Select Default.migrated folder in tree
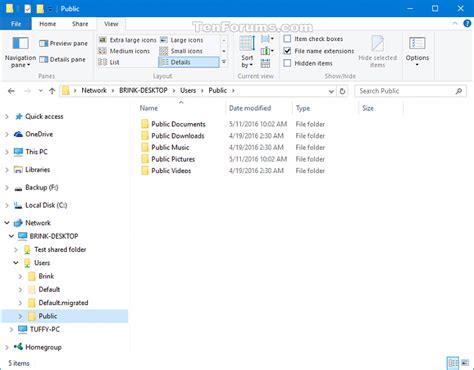Viewport: 474px width, 370px height. [59, 303]
